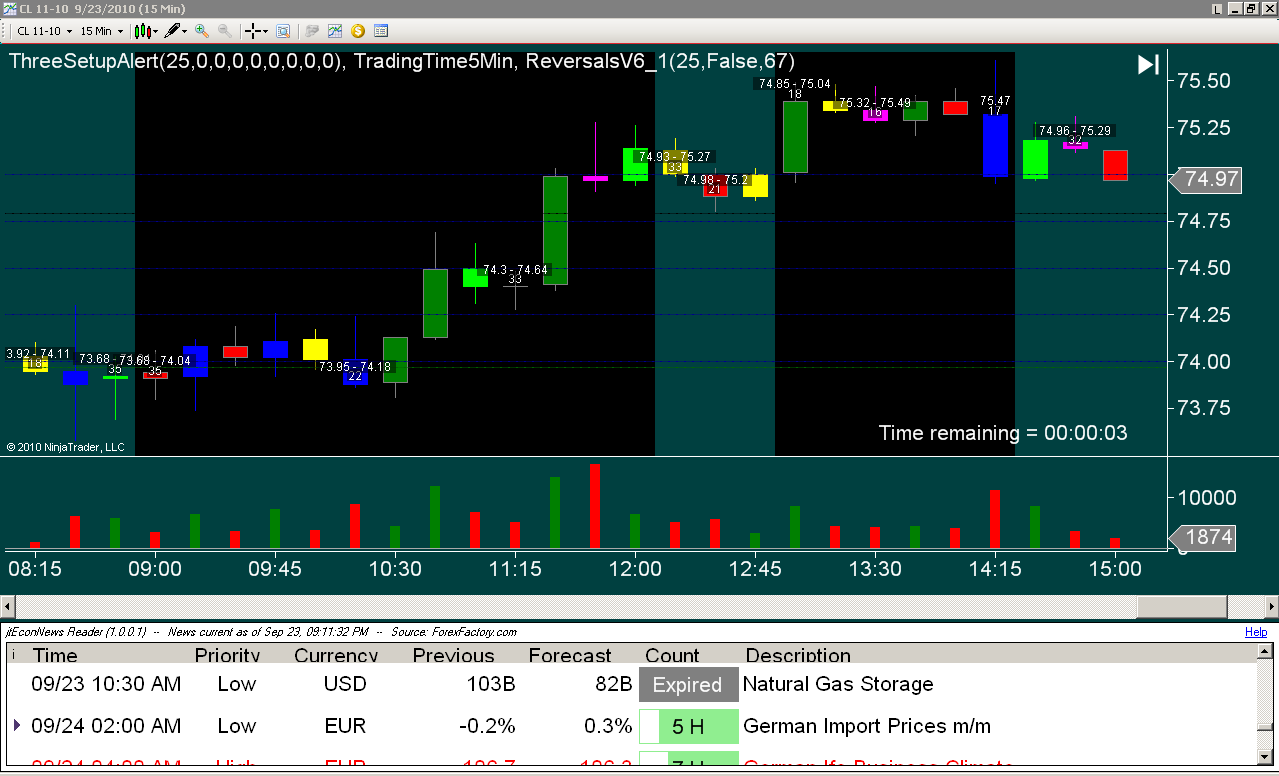The image size is (1279, 776).
Task: Click the 74.3 - 74.64 range label
Action: click(515, 270)
